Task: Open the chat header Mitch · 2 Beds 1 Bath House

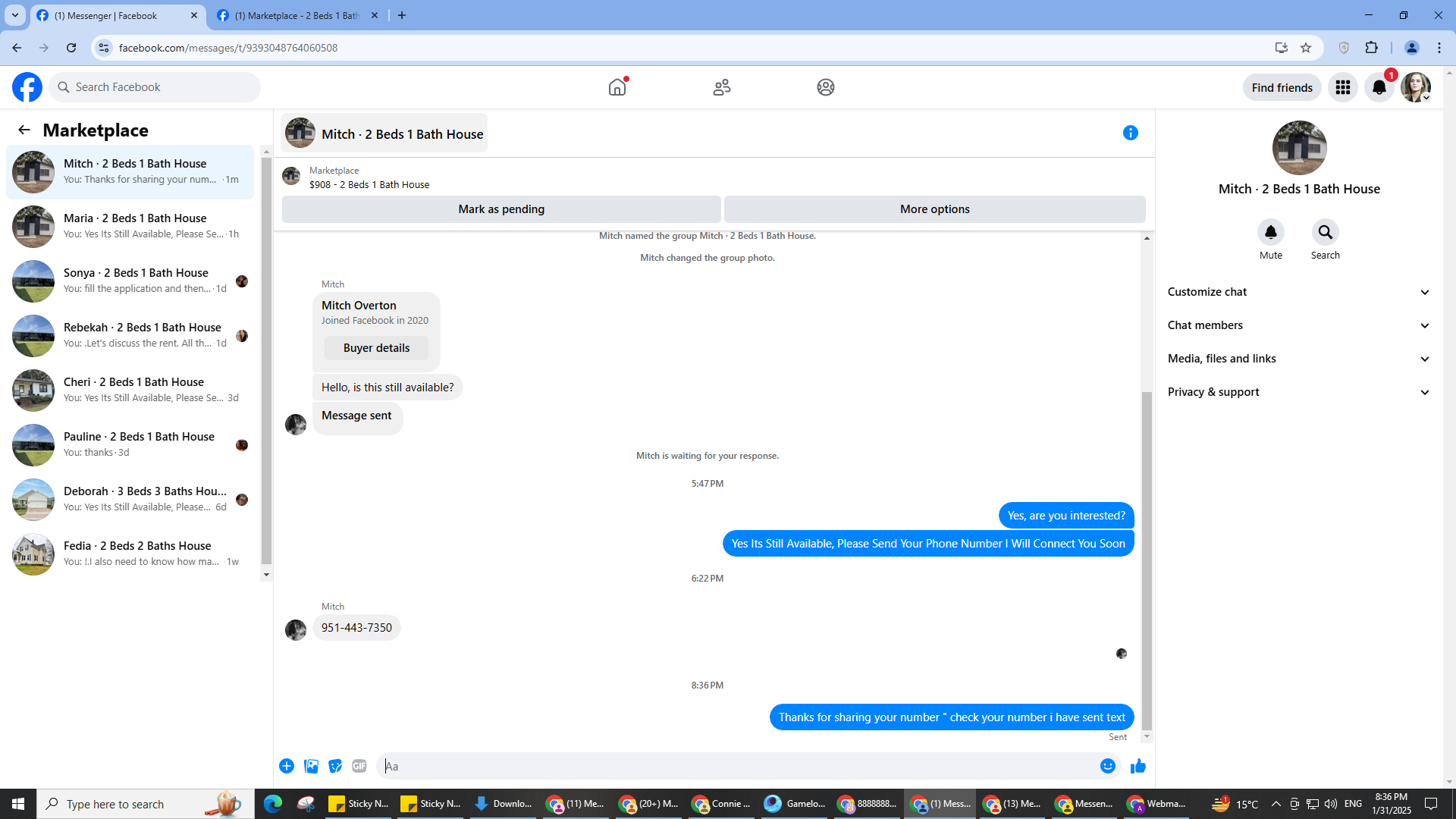Action: 384,133
